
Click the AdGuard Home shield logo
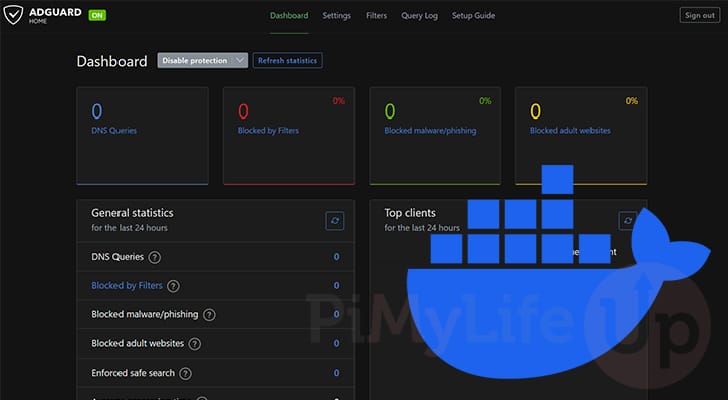(x=13, y=15)
